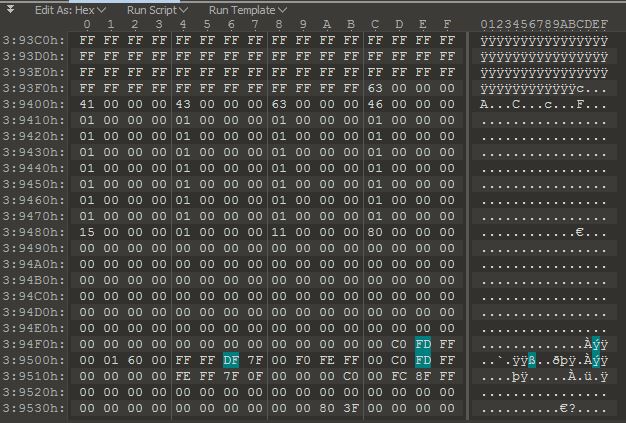Select the address label 3:9400h

click(x=34, y=104)
